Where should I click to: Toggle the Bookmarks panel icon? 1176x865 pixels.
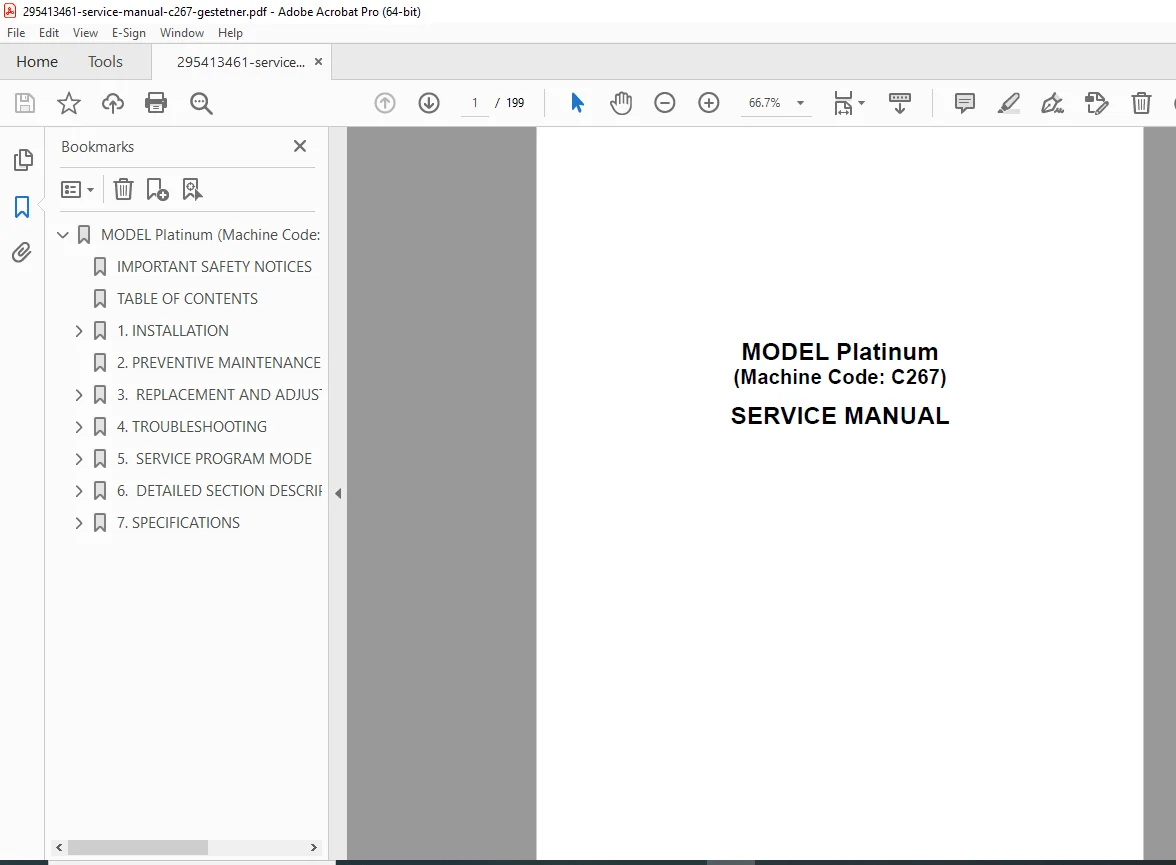point(22,207)
